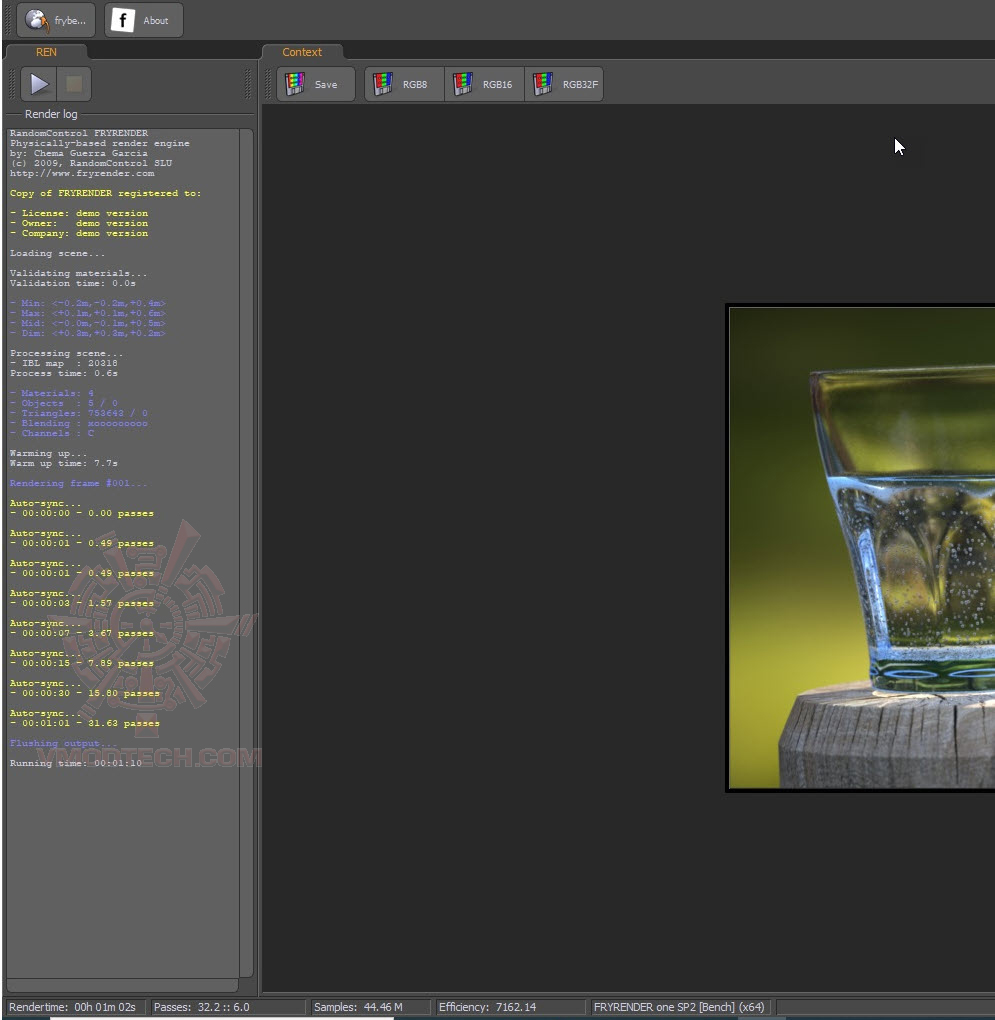This screenshot has height=1020, width=995.
Task: Click the render log horizontal scrollbar
Action: [x=123, y=985]
